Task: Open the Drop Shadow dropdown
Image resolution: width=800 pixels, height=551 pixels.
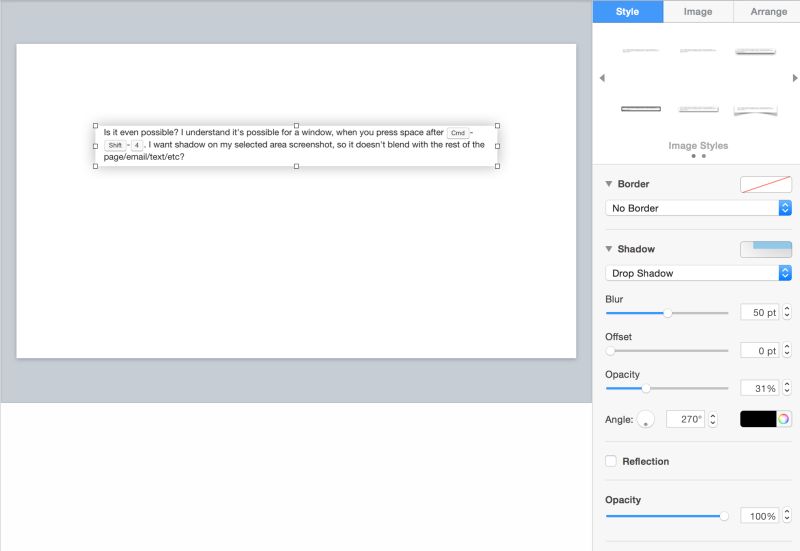Action: coord(698,273)
